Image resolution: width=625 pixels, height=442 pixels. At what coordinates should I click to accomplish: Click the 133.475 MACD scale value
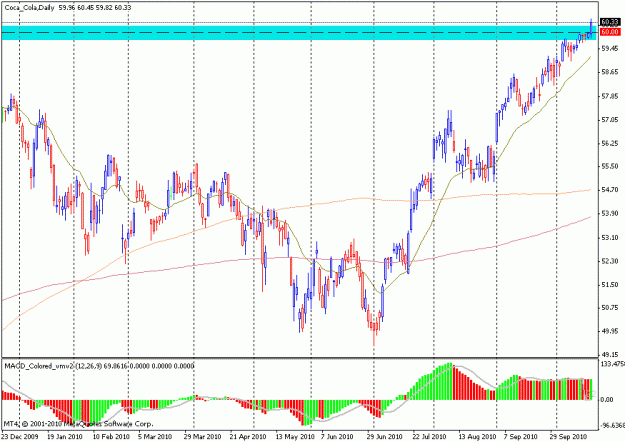[x=612, y=363]
